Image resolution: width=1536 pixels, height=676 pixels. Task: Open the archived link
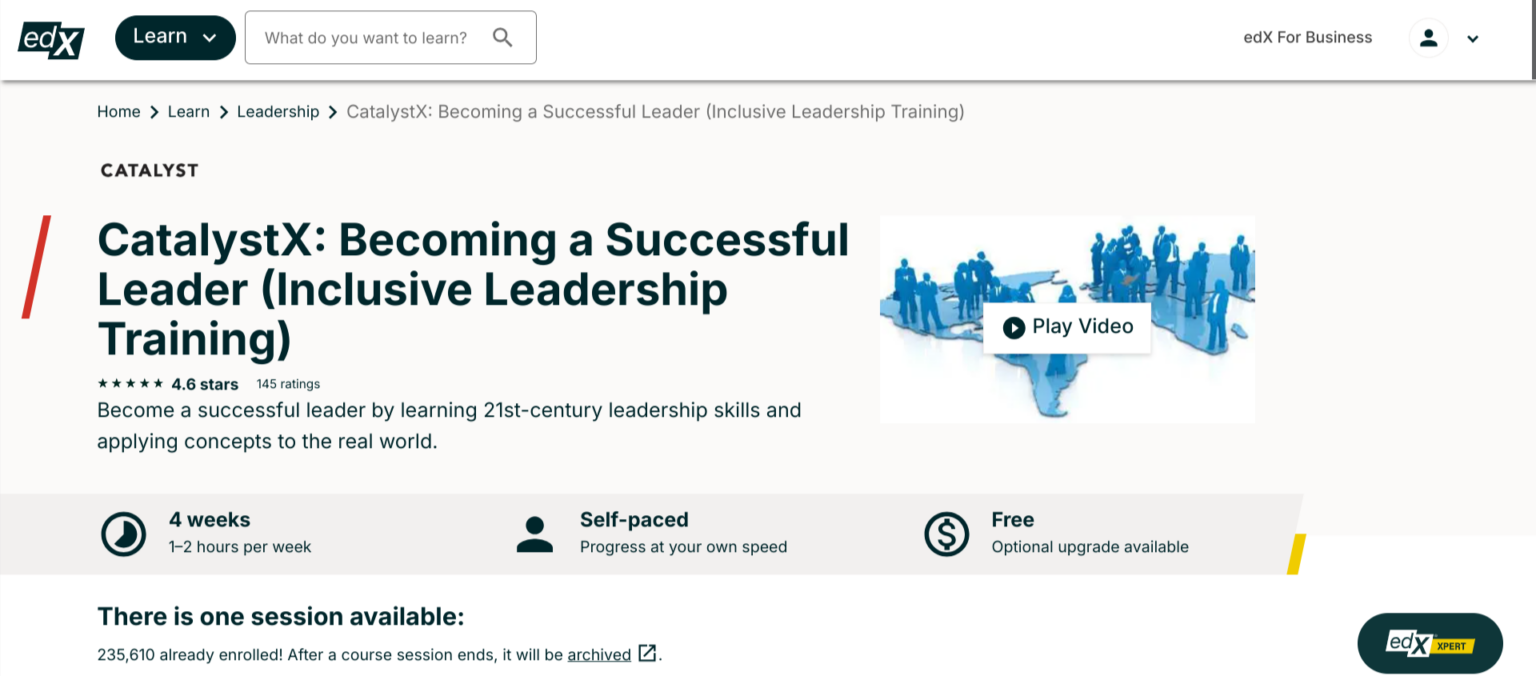(x=598, y=654)
